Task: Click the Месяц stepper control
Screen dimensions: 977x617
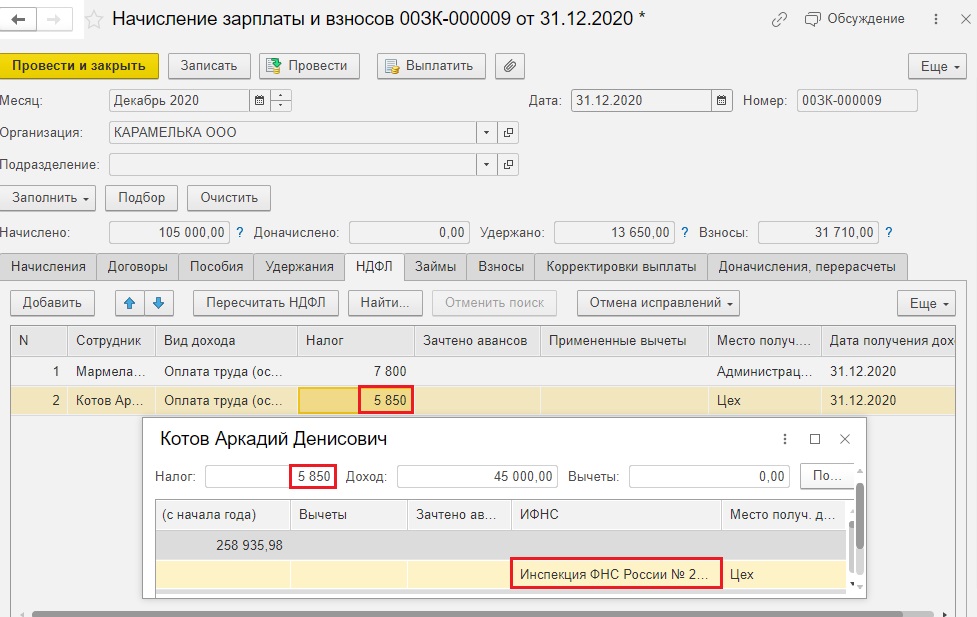Action: coord(281,100)
